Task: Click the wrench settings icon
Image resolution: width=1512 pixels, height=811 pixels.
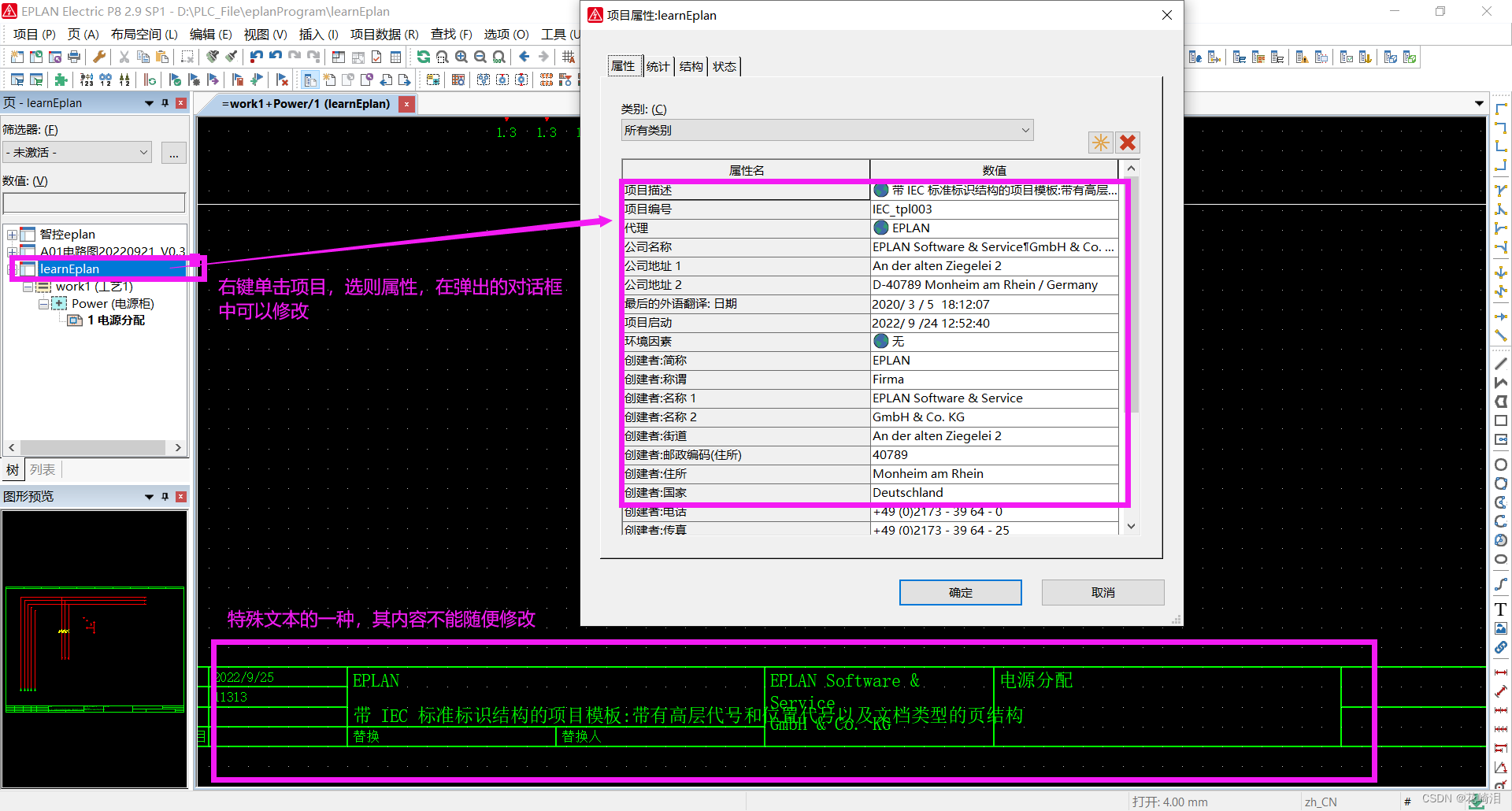Action: pyautogui.click(x=99, y=57)
